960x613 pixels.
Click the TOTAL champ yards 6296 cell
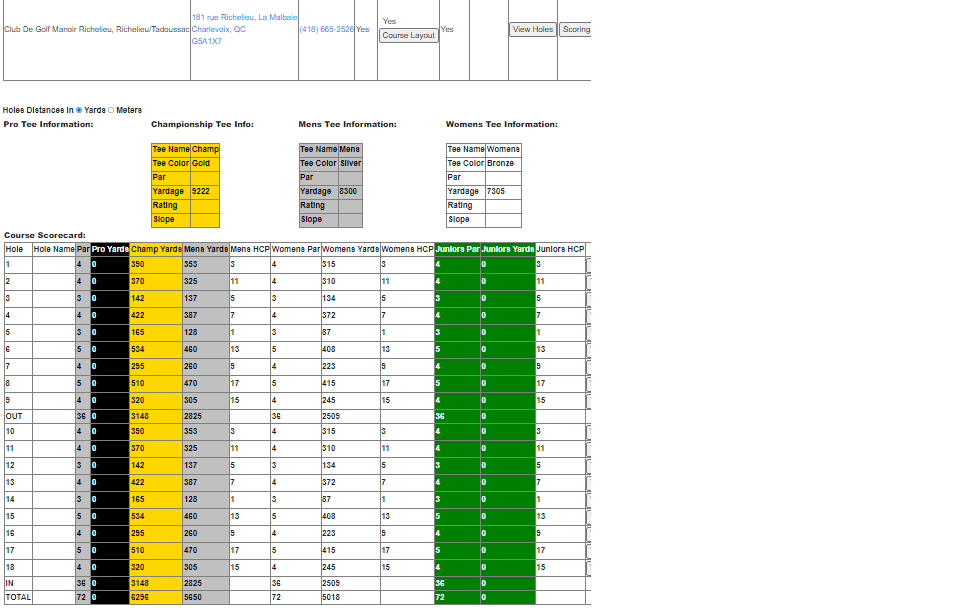coord(156,597)
